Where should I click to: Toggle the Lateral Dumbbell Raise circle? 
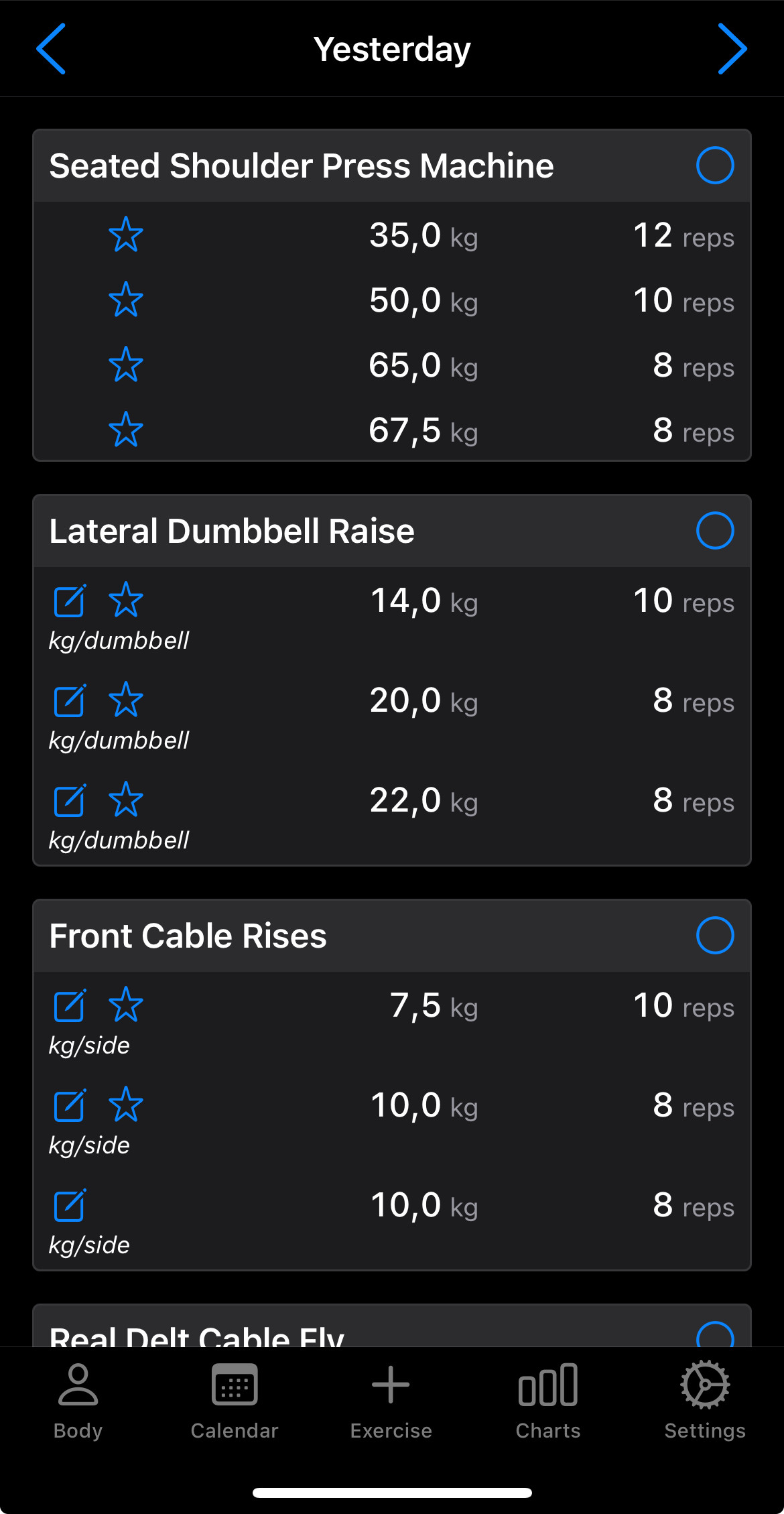pyautogui.click(x=714, y=531)
